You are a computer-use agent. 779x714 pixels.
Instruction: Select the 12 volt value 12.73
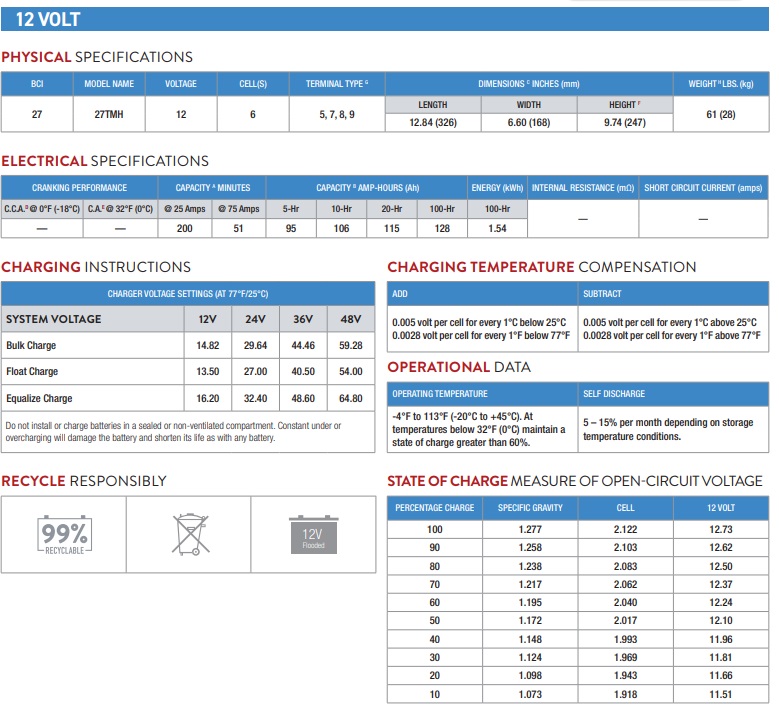720,530
